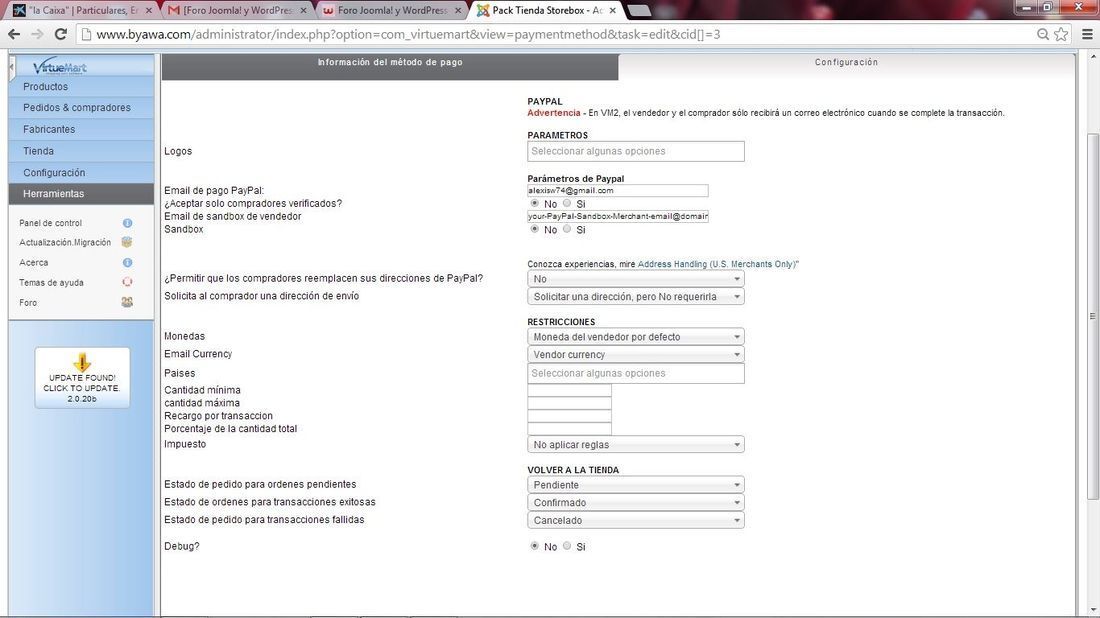Image resolution: width=1100 pixels, height=618 pixels.
Task: Select No for verified buyers only
Action: pos(535,203)
